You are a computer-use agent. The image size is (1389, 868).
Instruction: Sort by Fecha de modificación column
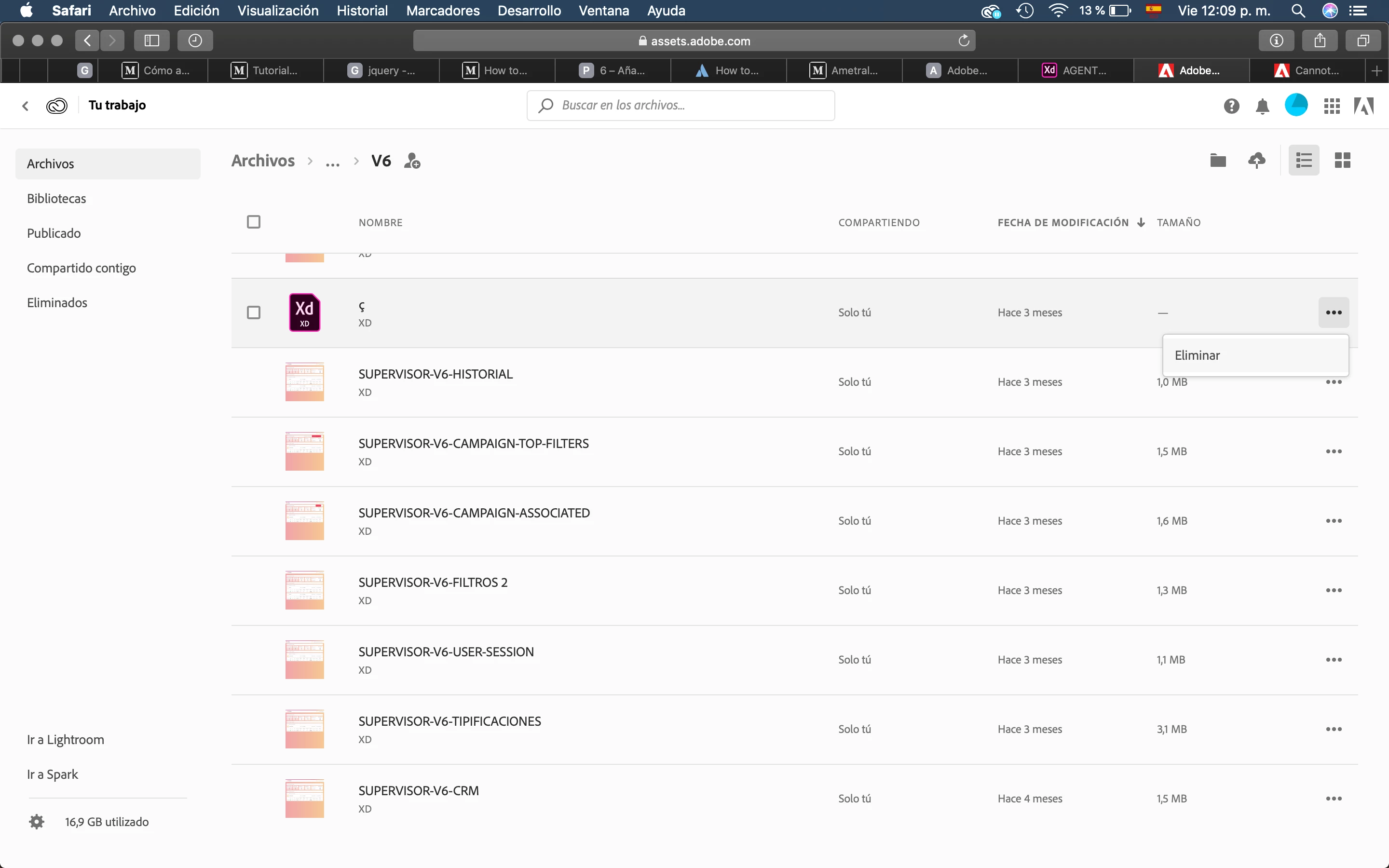point(1063,222)
